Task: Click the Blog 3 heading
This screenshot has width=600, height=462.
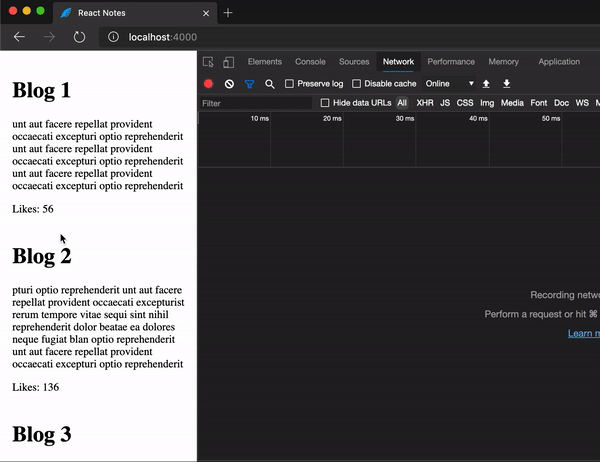Action: 42,434
